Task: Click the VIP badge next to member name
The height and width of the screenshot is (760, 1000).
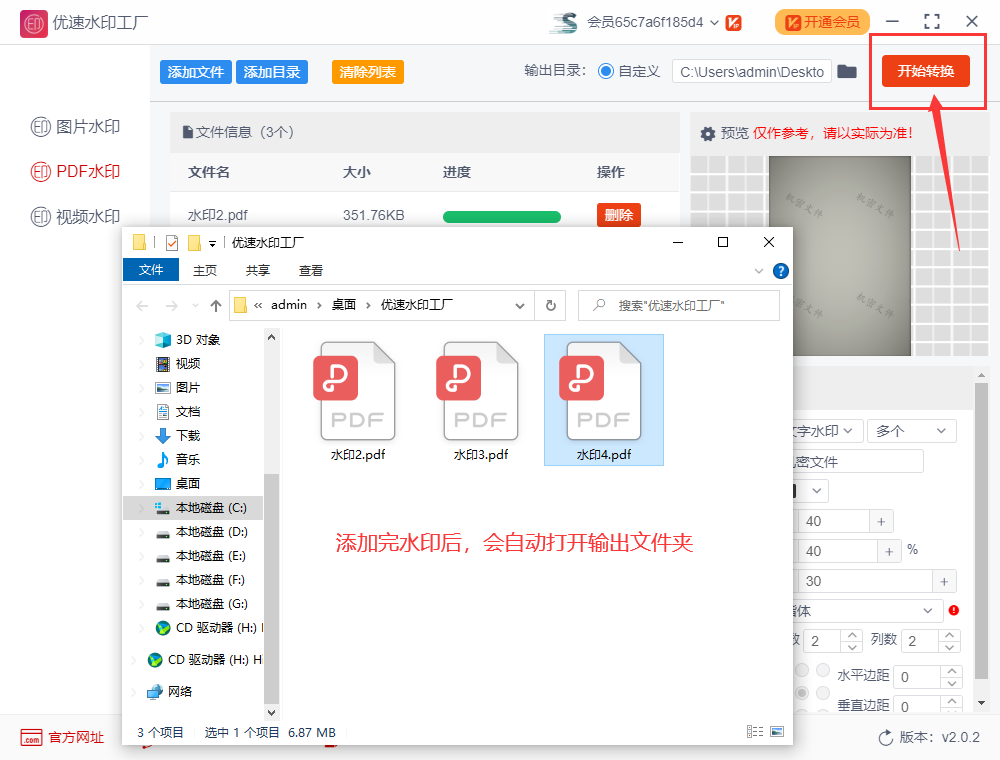Action: 733,23
